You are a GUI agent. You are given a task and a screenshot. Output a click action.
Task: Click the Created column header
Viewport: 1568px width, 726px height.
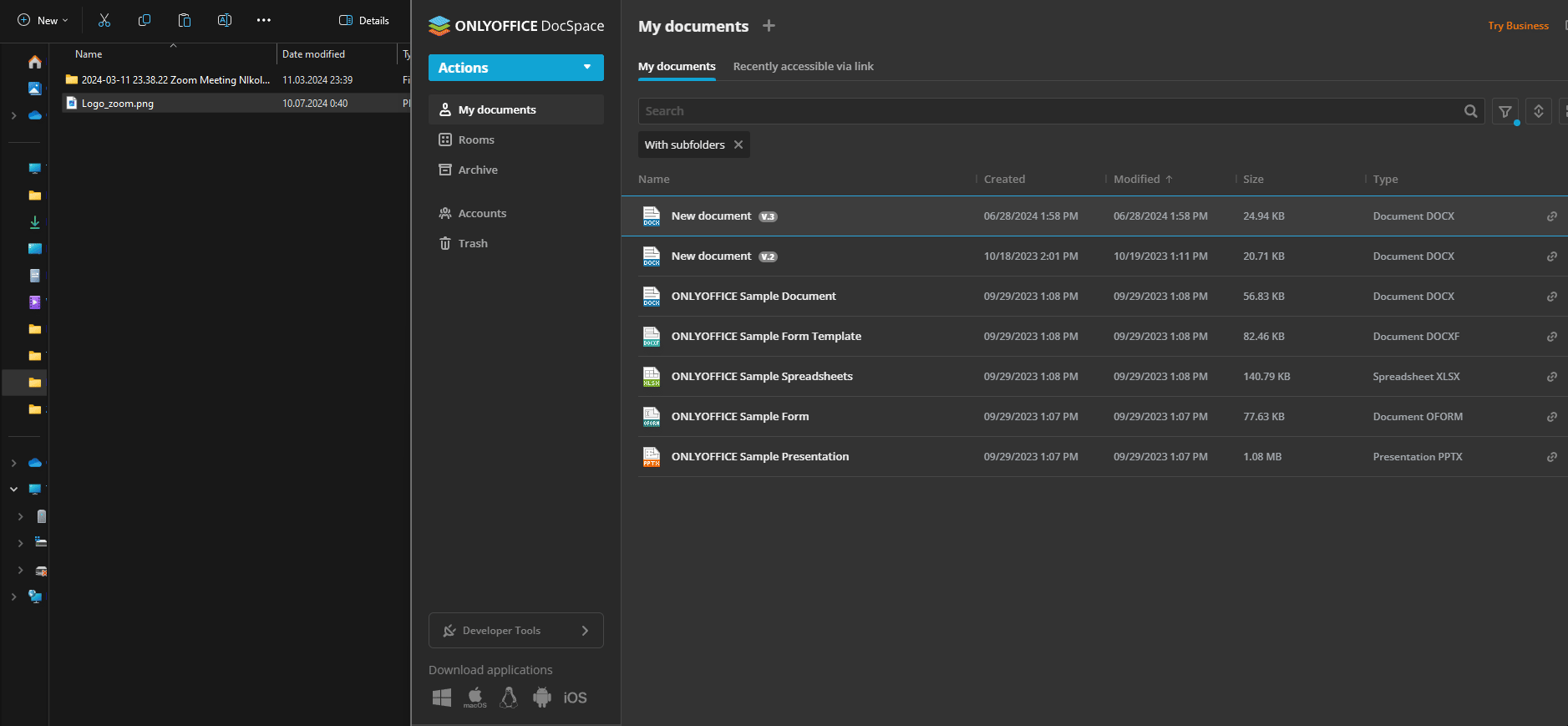pos(1004,179)
